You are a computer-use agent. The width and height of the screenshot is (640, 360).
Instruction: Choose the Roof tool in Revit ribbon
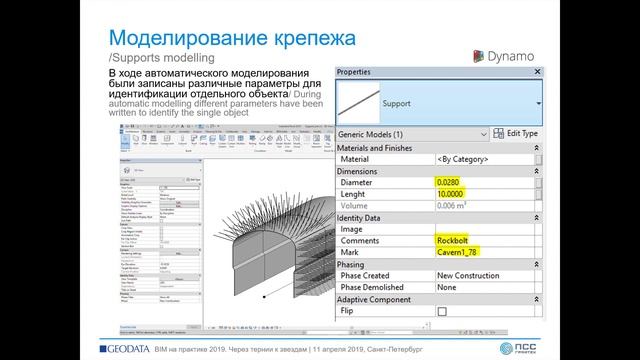(x=194, y=140)
